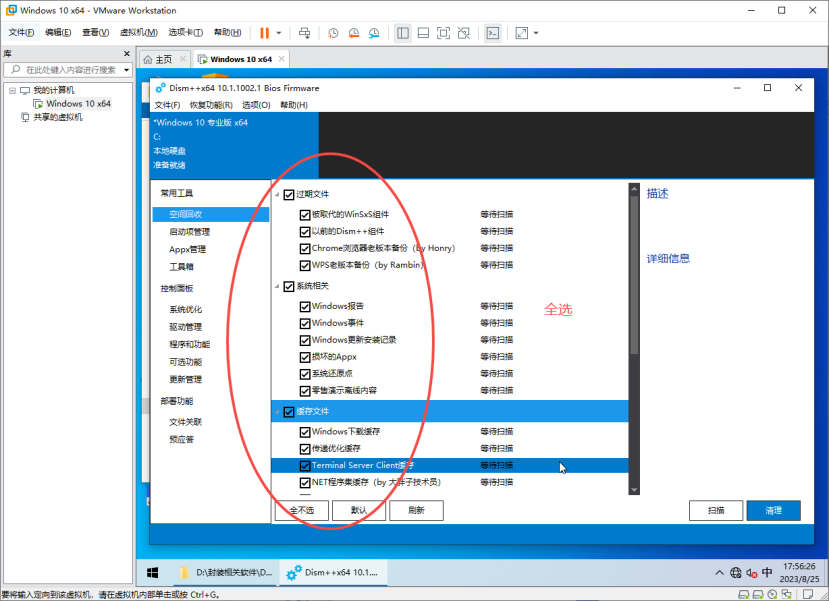Toggle the 系统还原点 checkbox
829x602 pixels.
click(305, 374)
